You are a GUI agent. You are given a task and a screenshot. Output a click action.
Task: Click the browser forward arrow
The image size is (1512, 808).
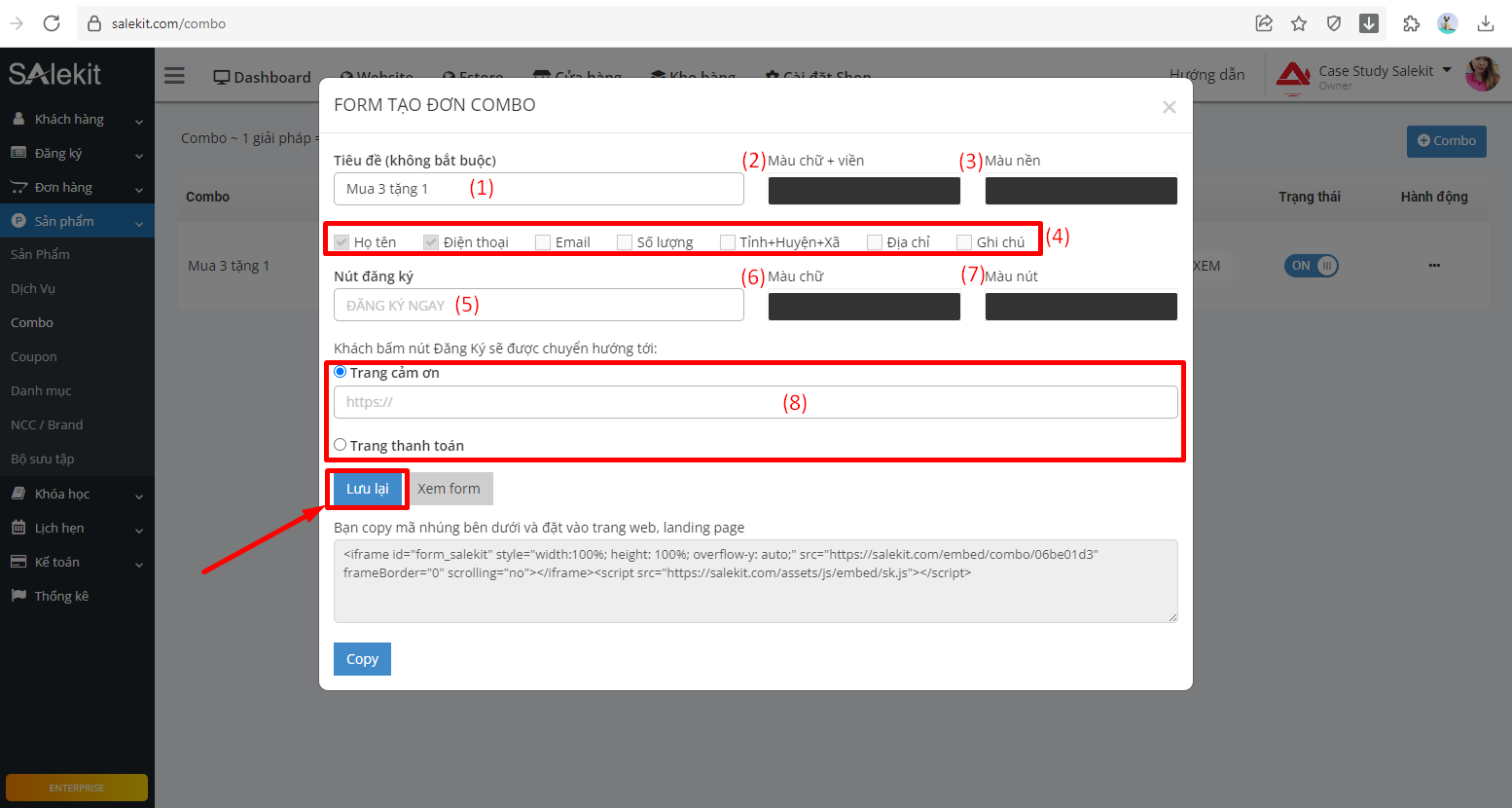(17, 23)
